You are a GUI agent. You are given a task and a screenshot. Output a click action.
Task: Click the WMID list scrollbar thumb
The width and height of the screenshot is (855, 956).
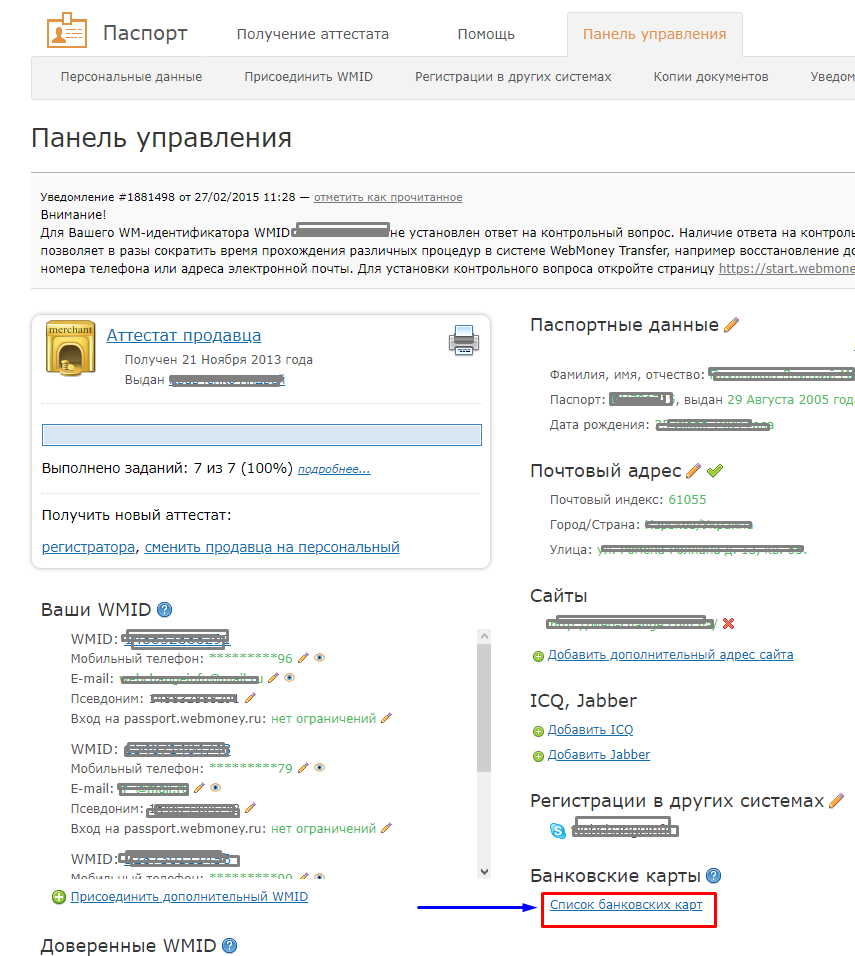(484, 707)
